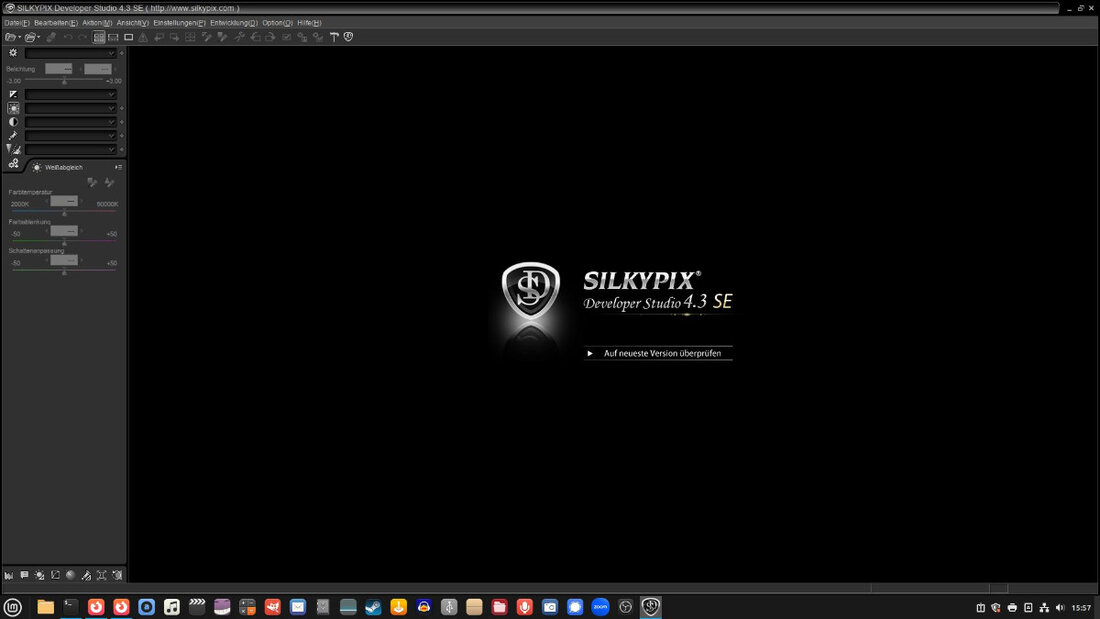
Task: Switch to combination display mode
Action: (x=113, y=37)
